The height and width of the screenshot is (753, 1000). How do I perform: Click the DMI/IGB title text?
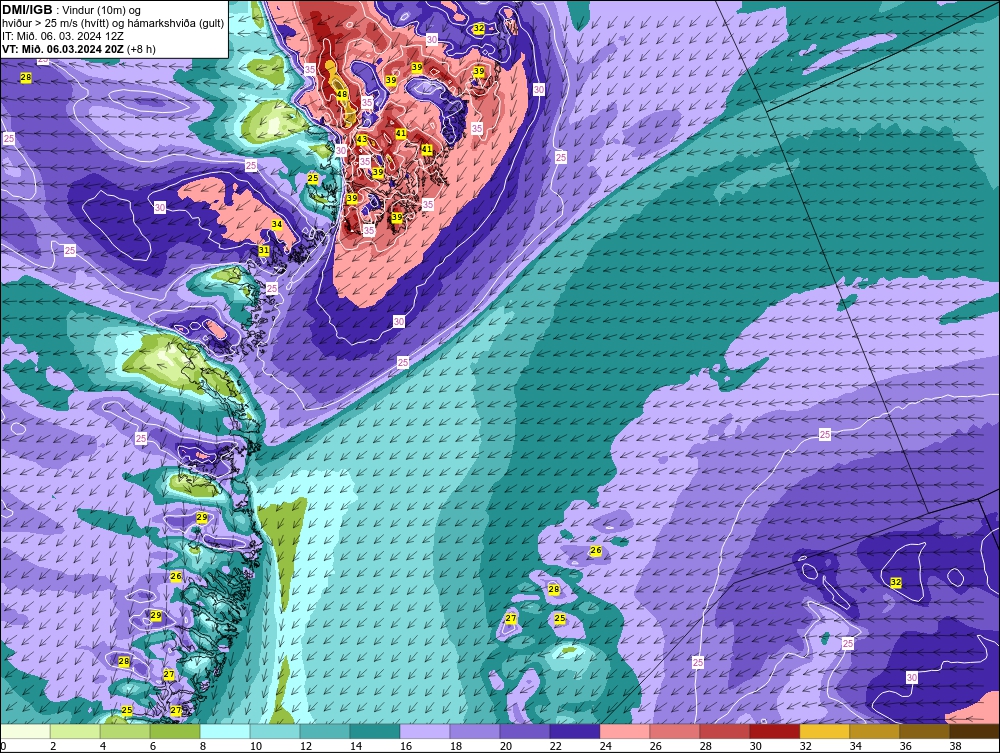(x=27, y=10)
